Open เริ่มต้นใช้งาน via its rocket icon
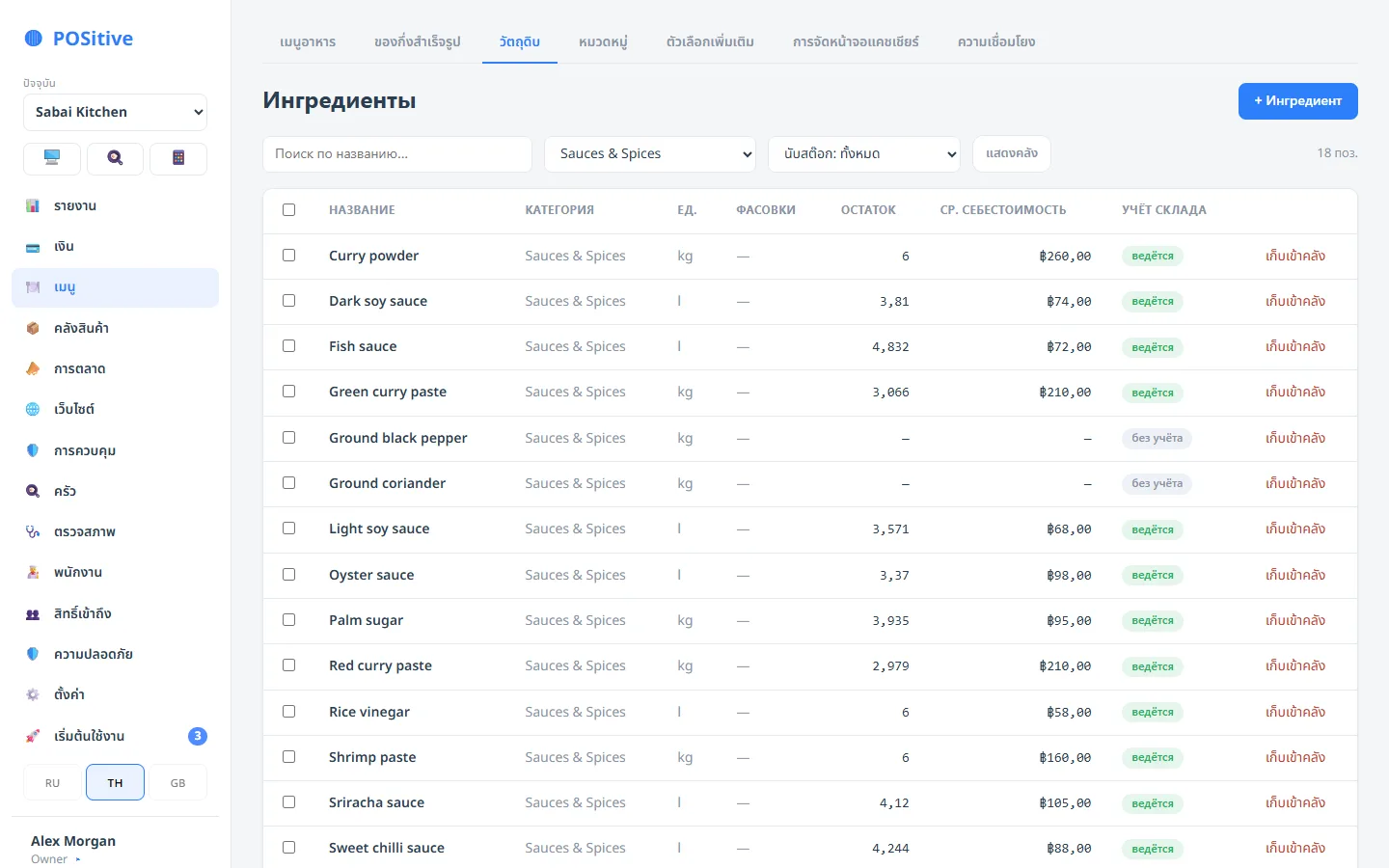This screenshot has width=1389, height=868. (33, 736)
